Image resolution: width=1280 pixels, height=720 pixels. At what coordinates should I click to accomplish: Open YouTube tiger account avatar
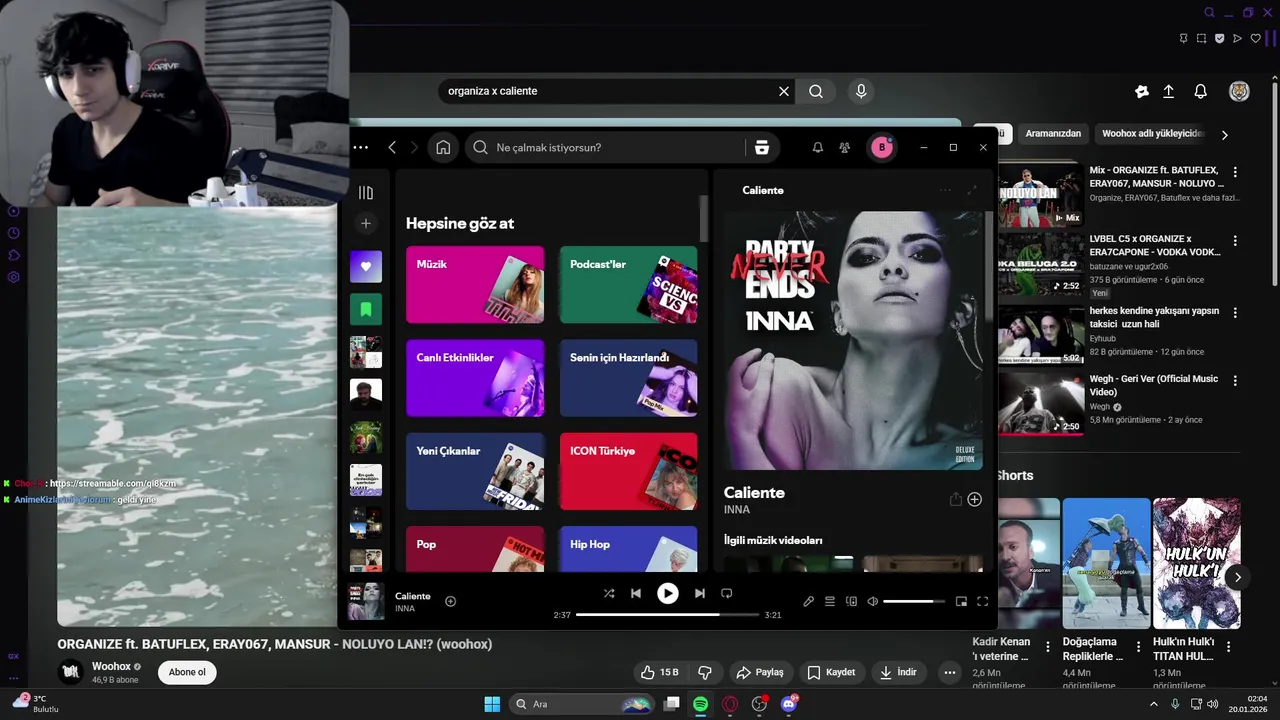(x=1239, y=91)
